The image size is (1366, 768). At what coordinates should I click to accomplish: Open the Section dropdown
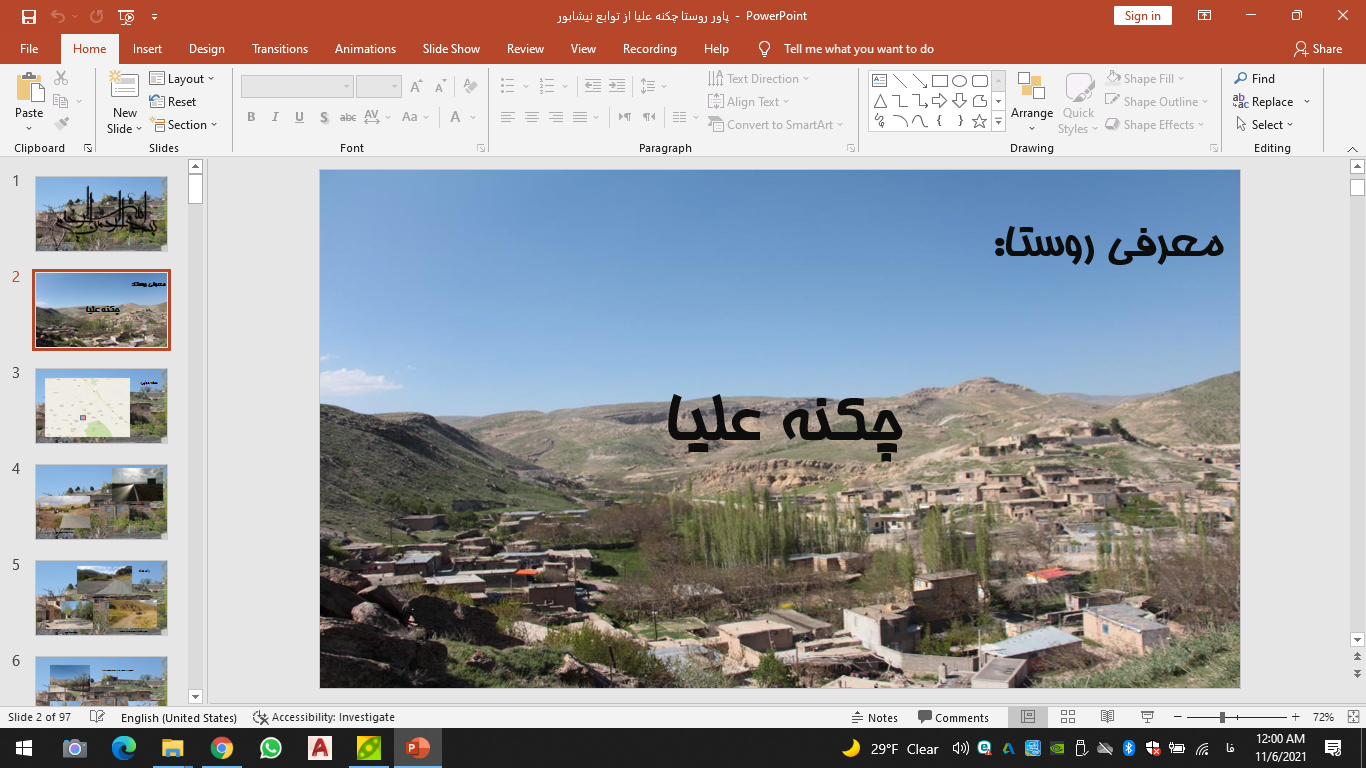tap(183, 124)
